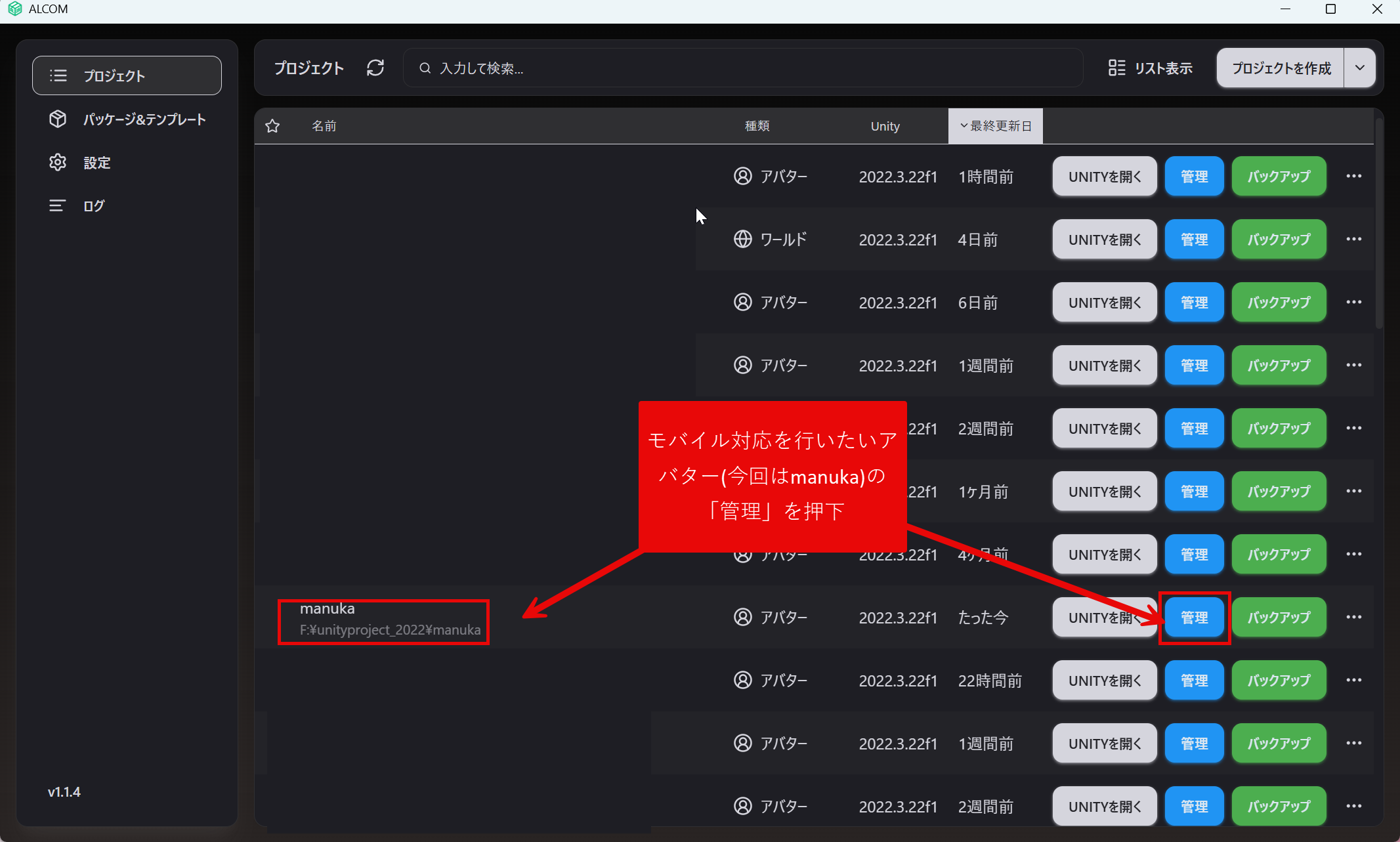Click the refresh projects icon
The width and height of the screenshot is (1400, 842).
(x=375, y=68)
